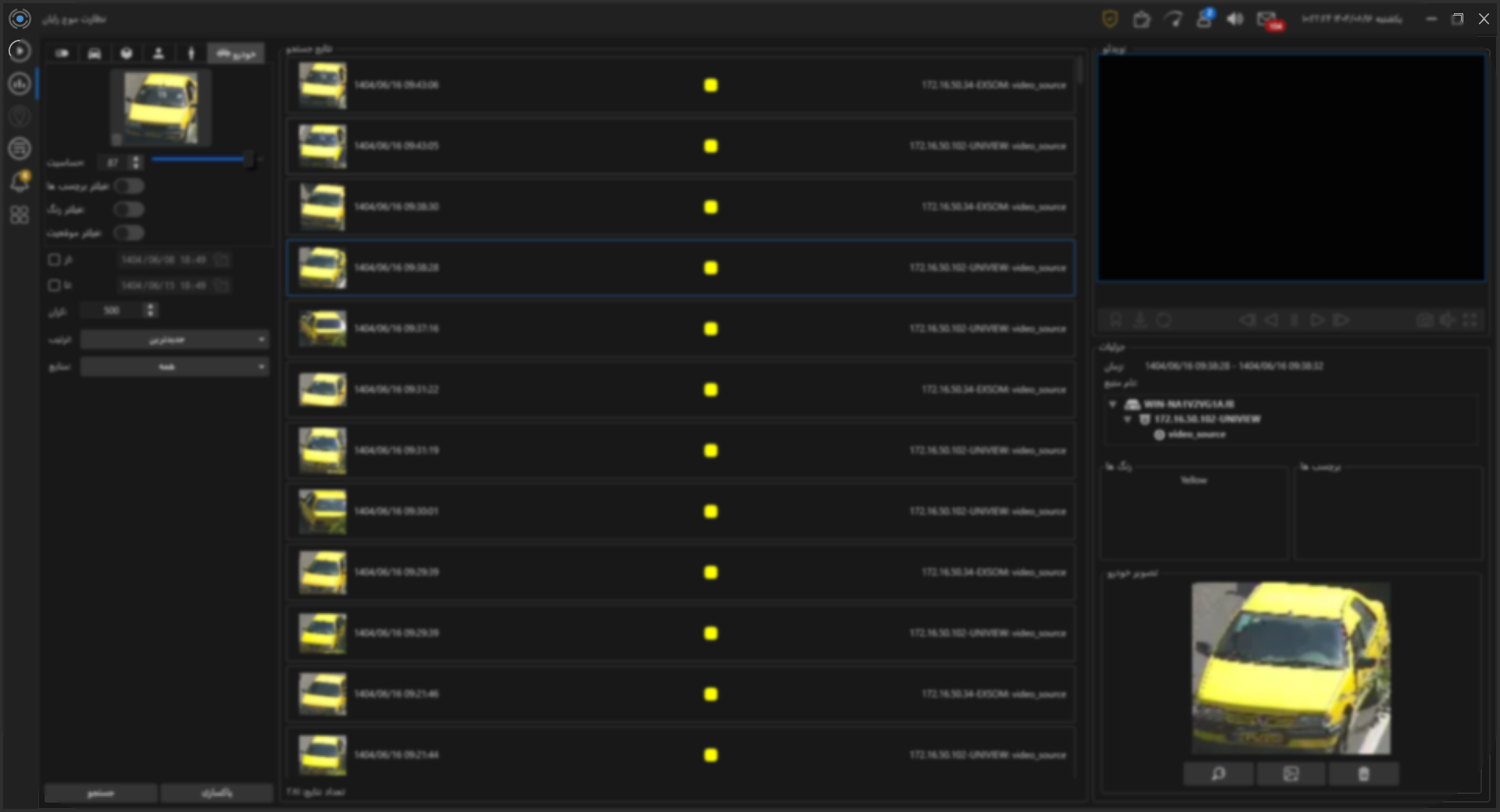The width and height of the screenshot is (1500, 812).
Task: Click the sensitivity slider handle
Action: (248, 161)
